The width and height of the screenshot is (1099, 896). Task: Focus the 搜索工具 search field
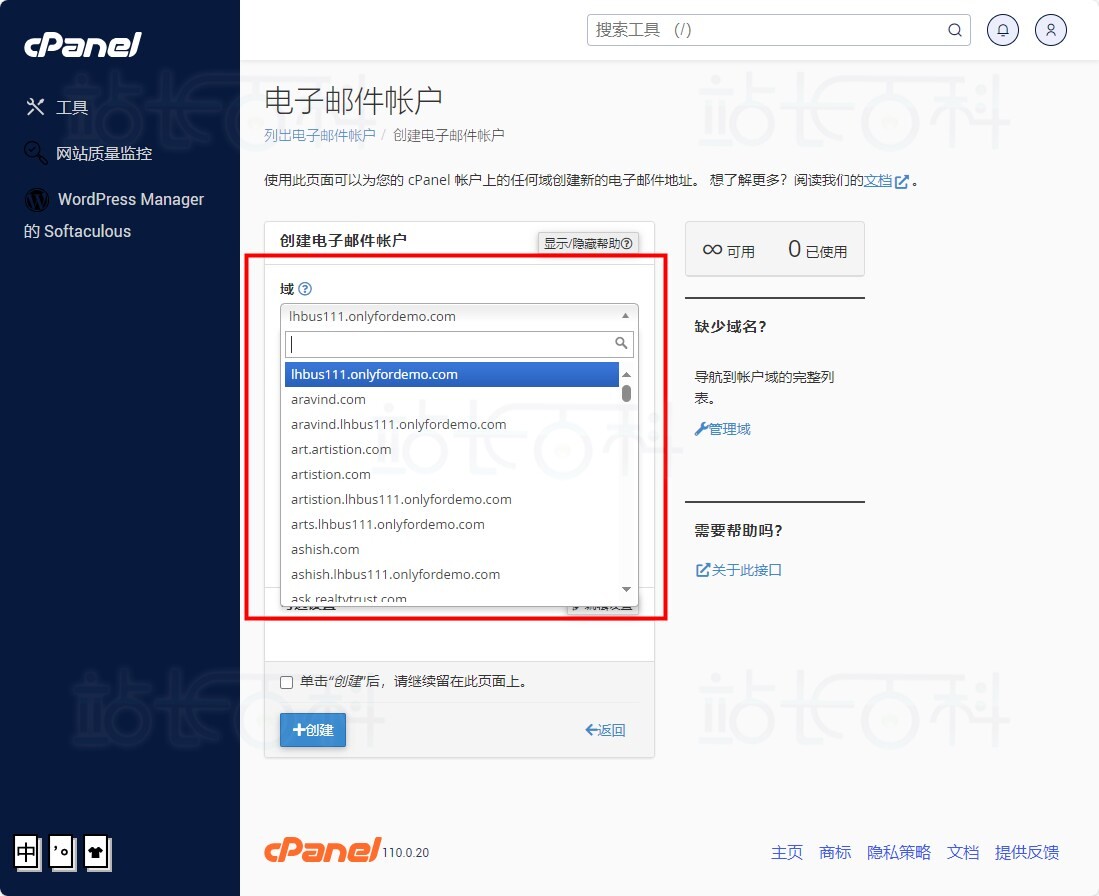[779, 30]
